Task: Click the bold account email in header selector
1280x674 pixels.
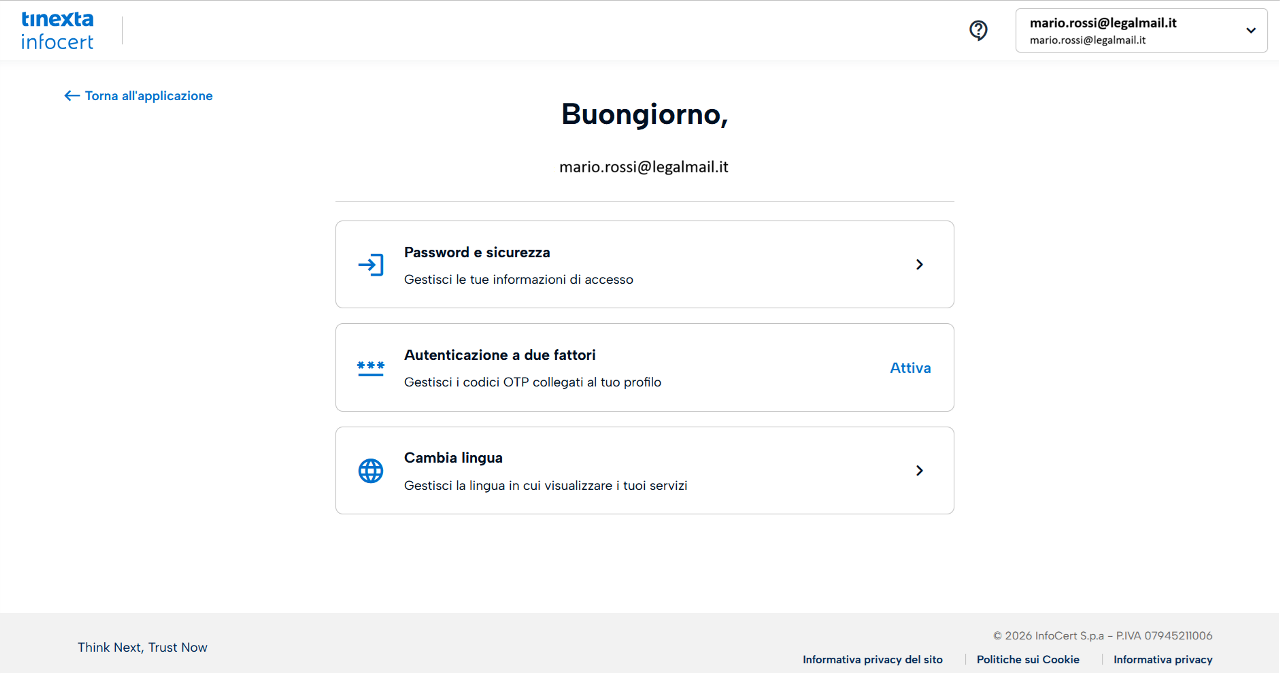Action: pyautogui.click(x=1102, y=22)
